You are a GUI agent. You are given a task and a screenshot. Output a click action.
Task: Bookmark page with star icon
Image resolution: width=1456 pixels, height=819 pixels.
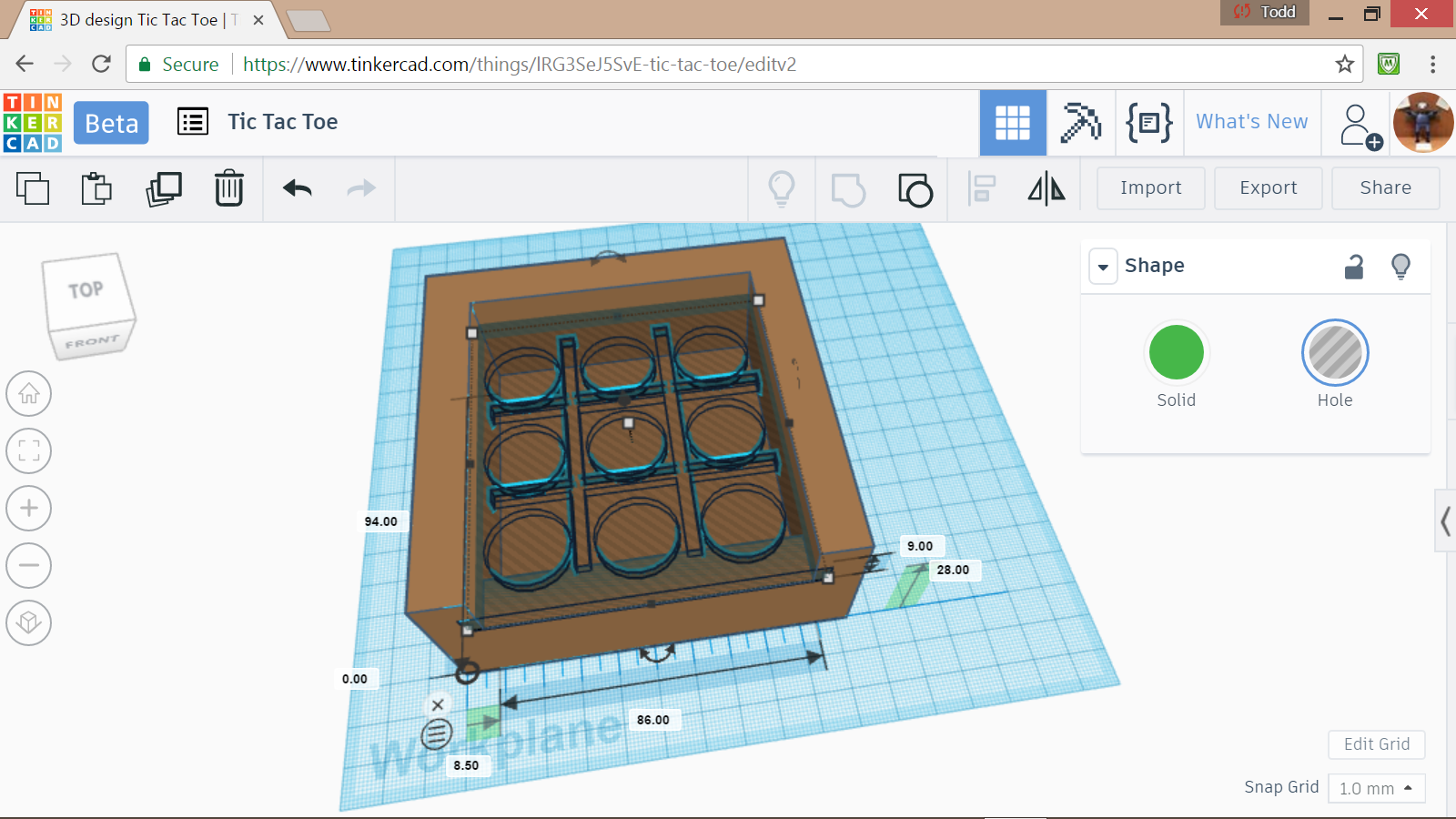coord(1344,64)
